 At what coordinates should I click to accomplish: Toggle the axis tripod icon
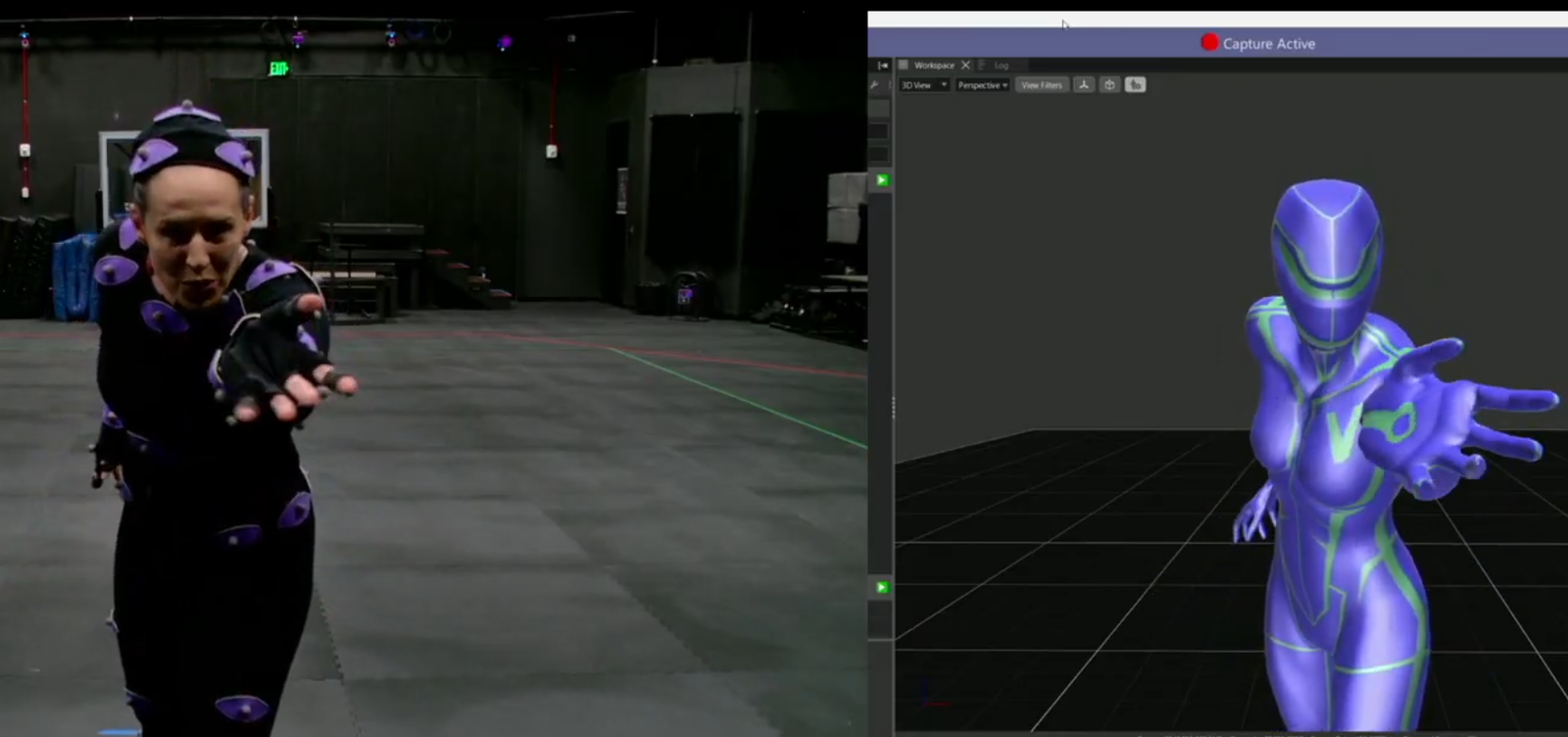click(1084, 85)
